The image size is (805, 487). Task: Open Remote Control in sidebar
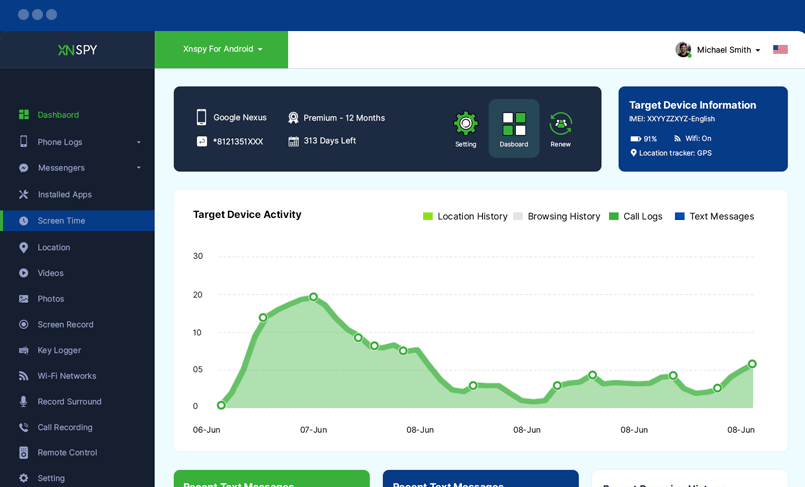67,453
